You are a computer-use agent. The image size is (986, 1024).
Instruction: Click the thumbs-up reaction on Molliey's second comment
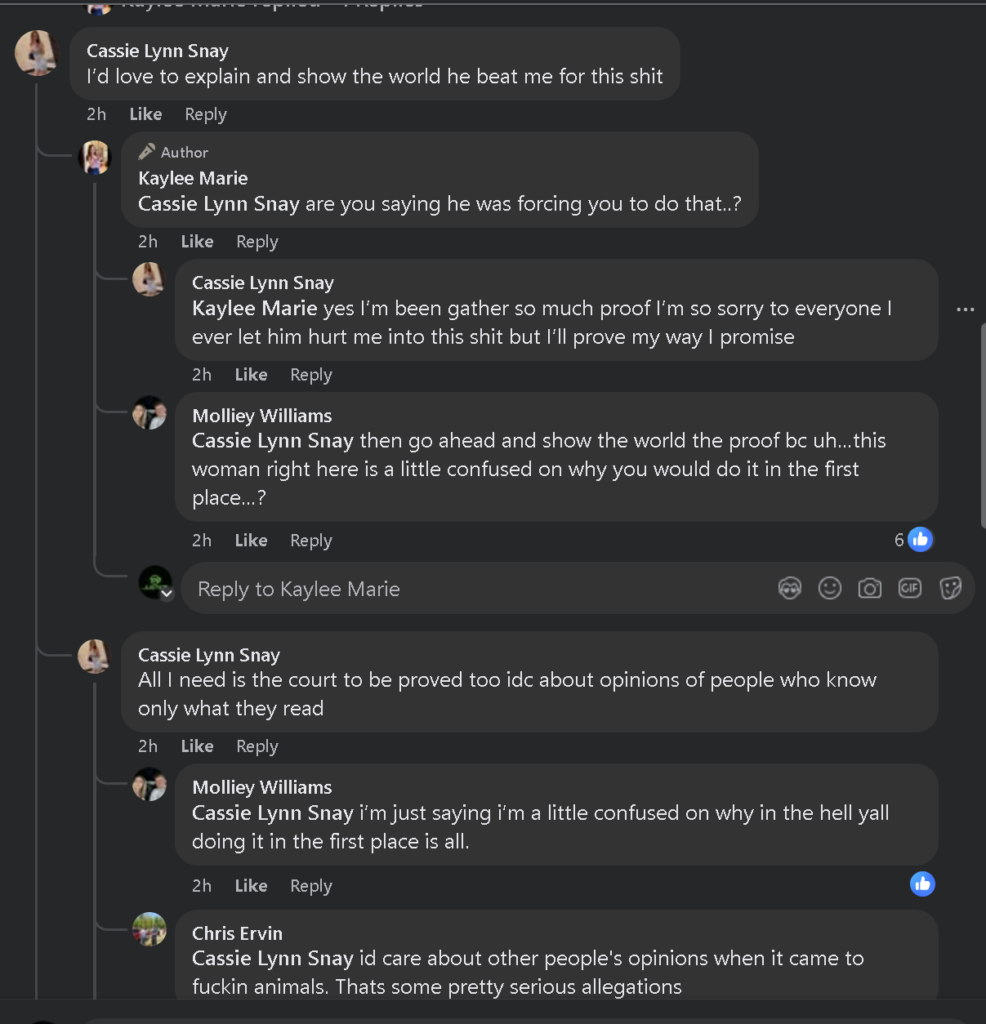pyautogui.click(x=922, y=884)
